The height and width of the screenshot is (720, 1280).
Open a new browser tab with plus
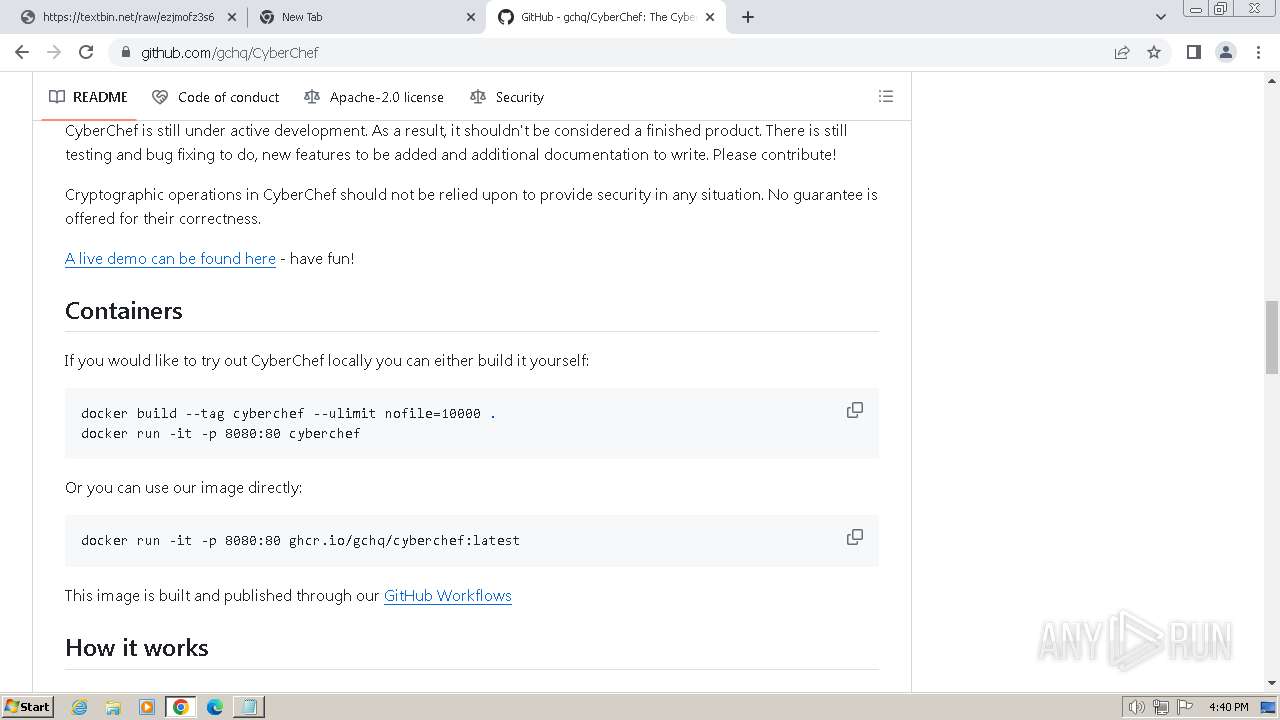[x=748, y=17]
